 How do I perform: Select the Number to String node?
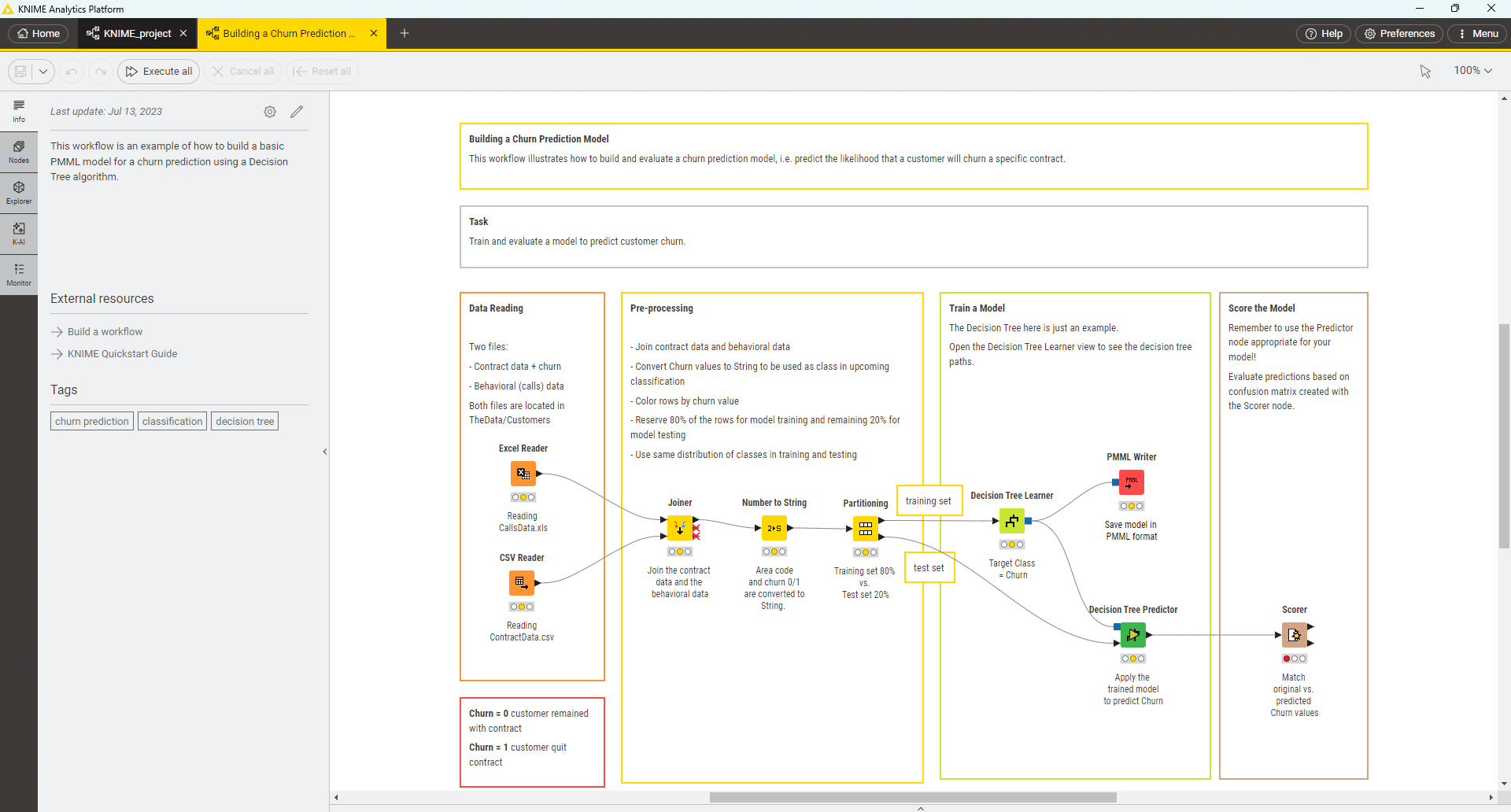pyautogui.click(x=774, y=528)
